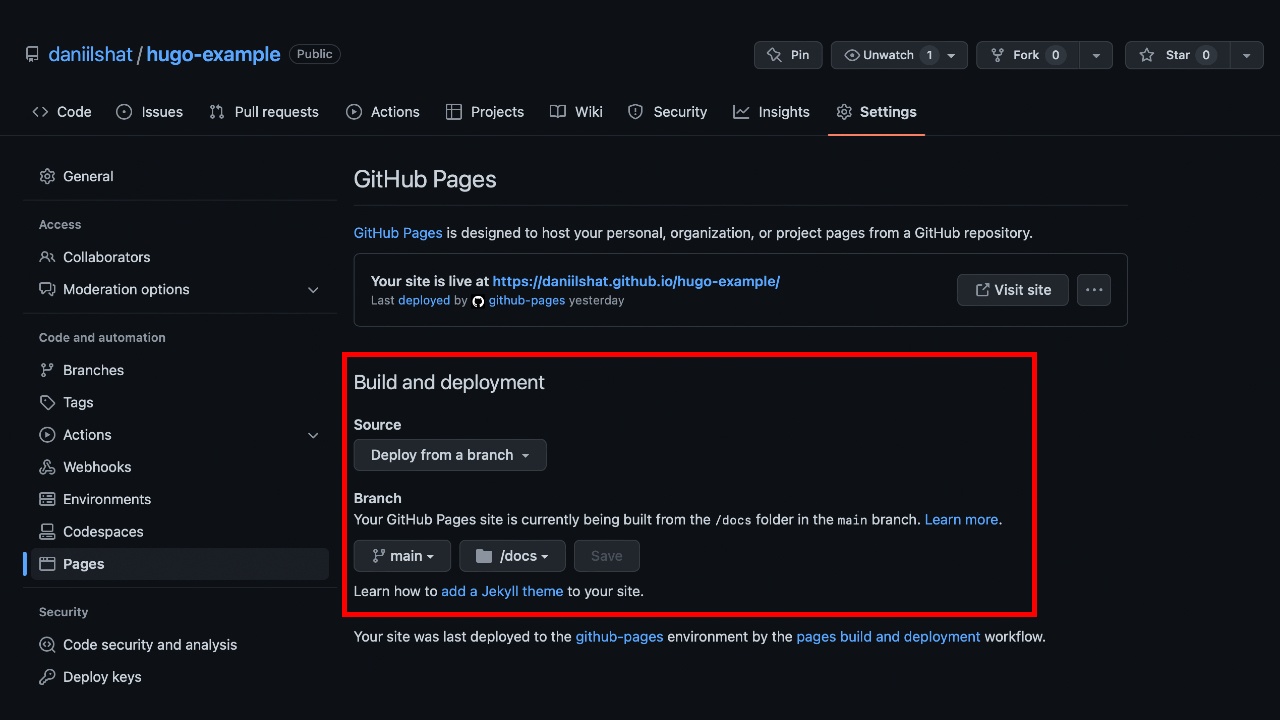Switch to the Code tab
The width and height of the screenshot is (1280, 720).
tap(62, 112)
